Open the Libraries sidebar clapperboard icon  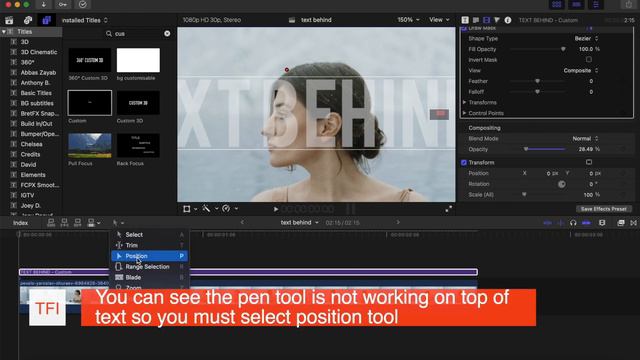(x=9, y=20)
